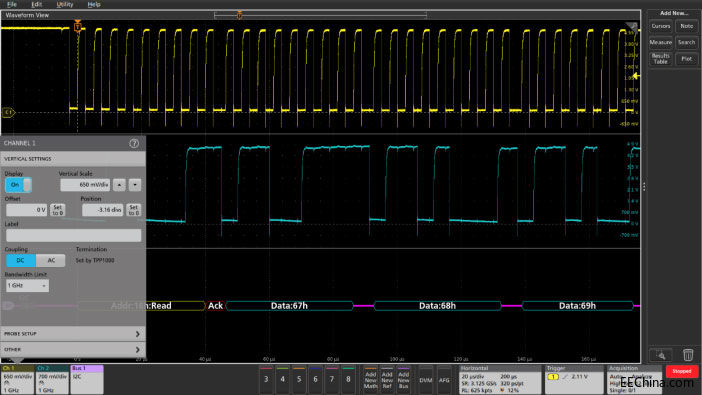Image resolution: width=702 pixels, height=395 pixels.
Task: Click Add New Bus
Action: [x=403, y=379]
